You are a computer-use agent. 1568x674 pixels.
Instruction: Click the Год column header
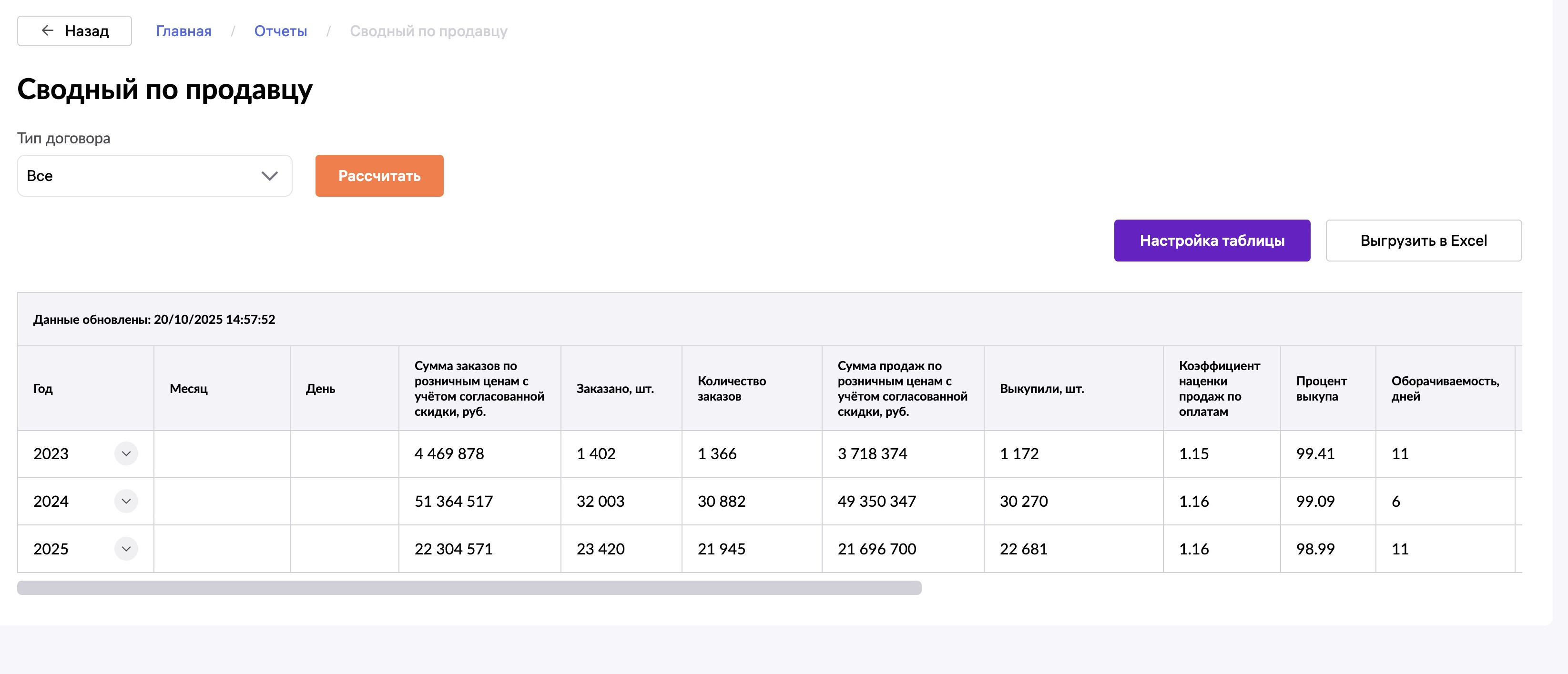[x=43, y=389]
